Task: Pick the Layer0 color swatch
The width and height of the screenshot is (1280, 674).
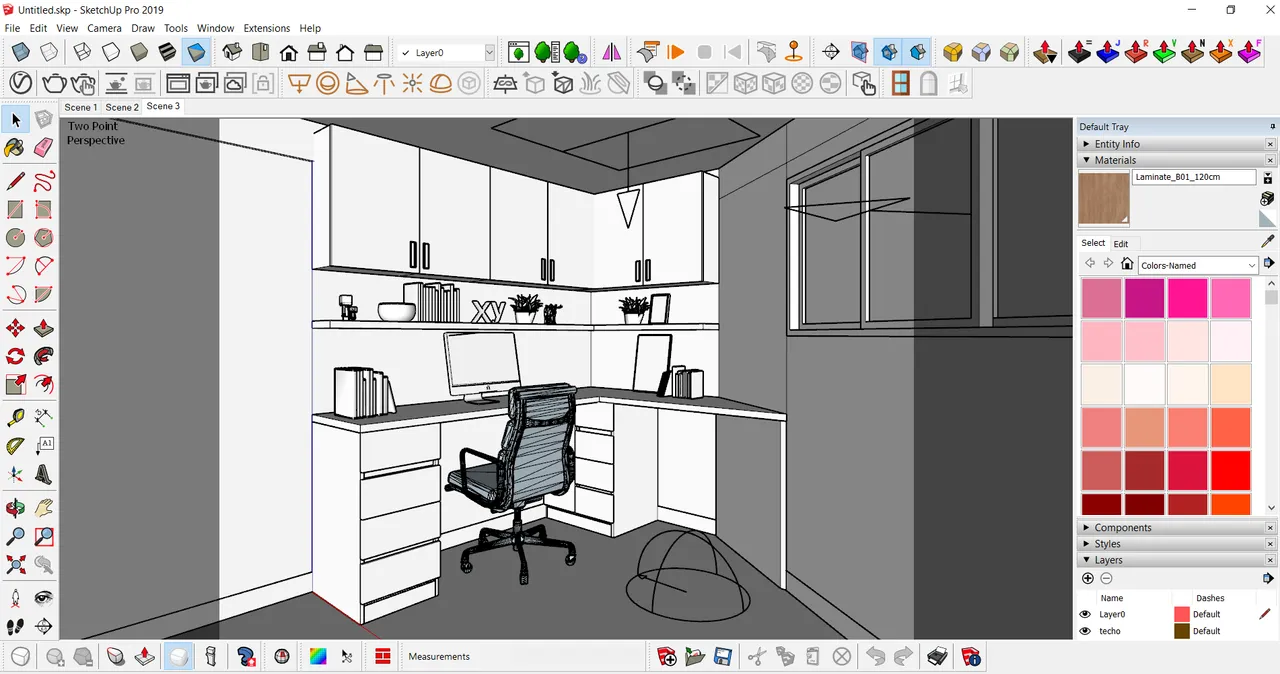Action: coord(1182,614)
